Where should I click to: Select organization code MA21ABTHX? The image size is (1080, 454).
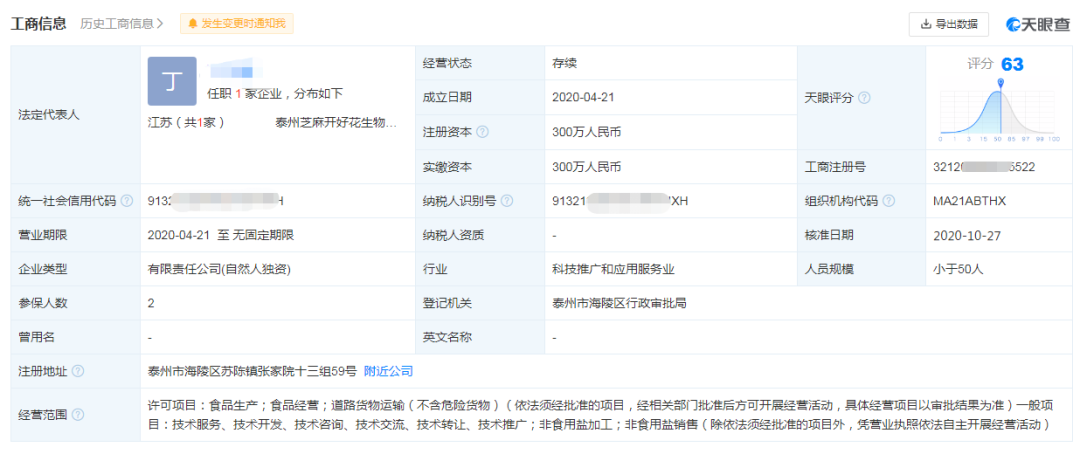click(x=972, y=201)
